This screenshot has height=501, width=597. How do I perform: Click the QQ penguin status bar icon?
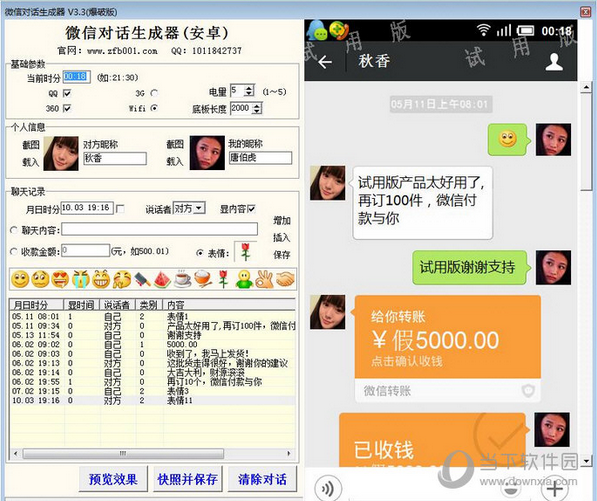pos(317,30)
